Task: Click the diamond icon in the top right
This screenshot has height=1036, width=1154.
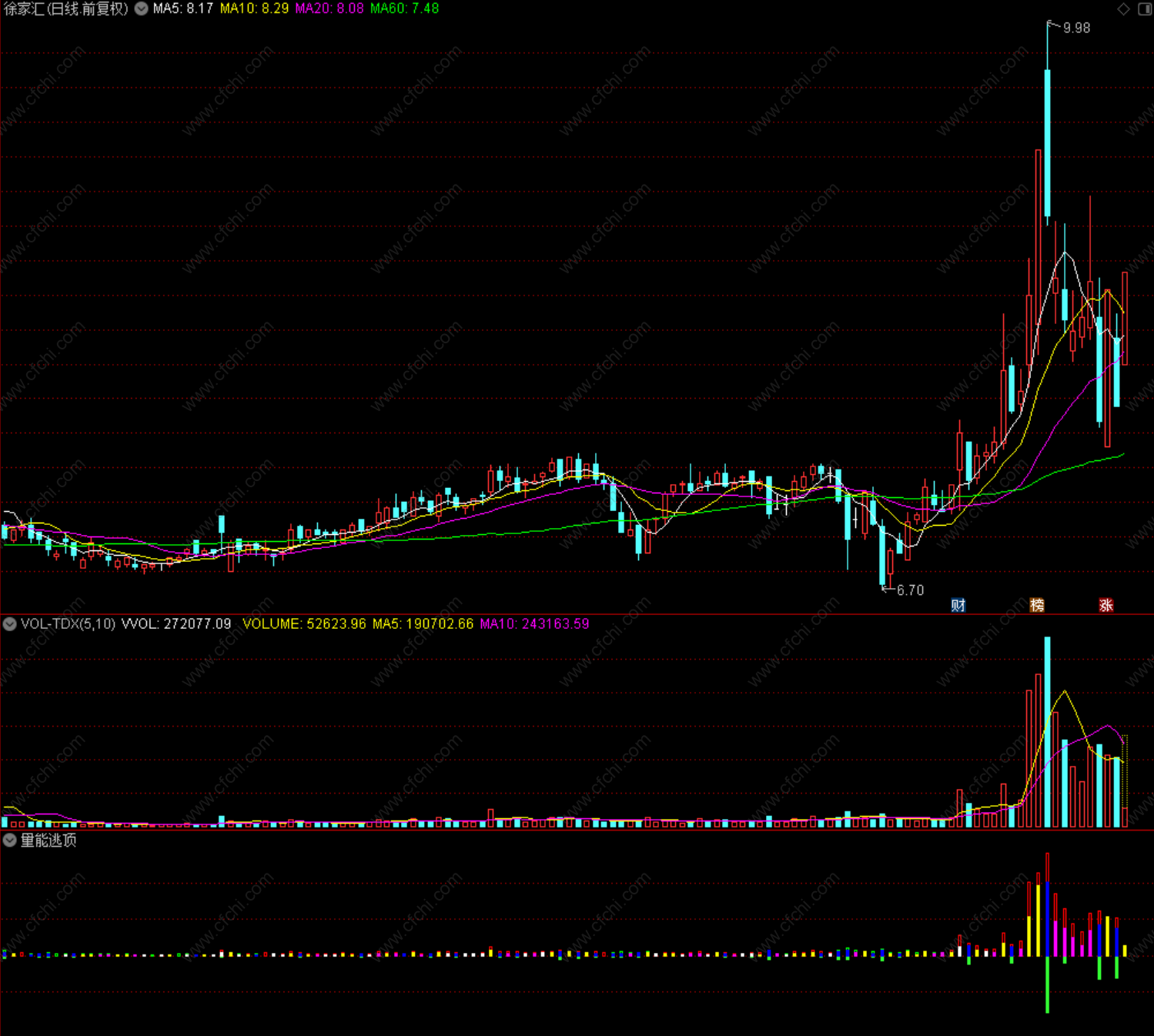Action: click(1123, 9)
